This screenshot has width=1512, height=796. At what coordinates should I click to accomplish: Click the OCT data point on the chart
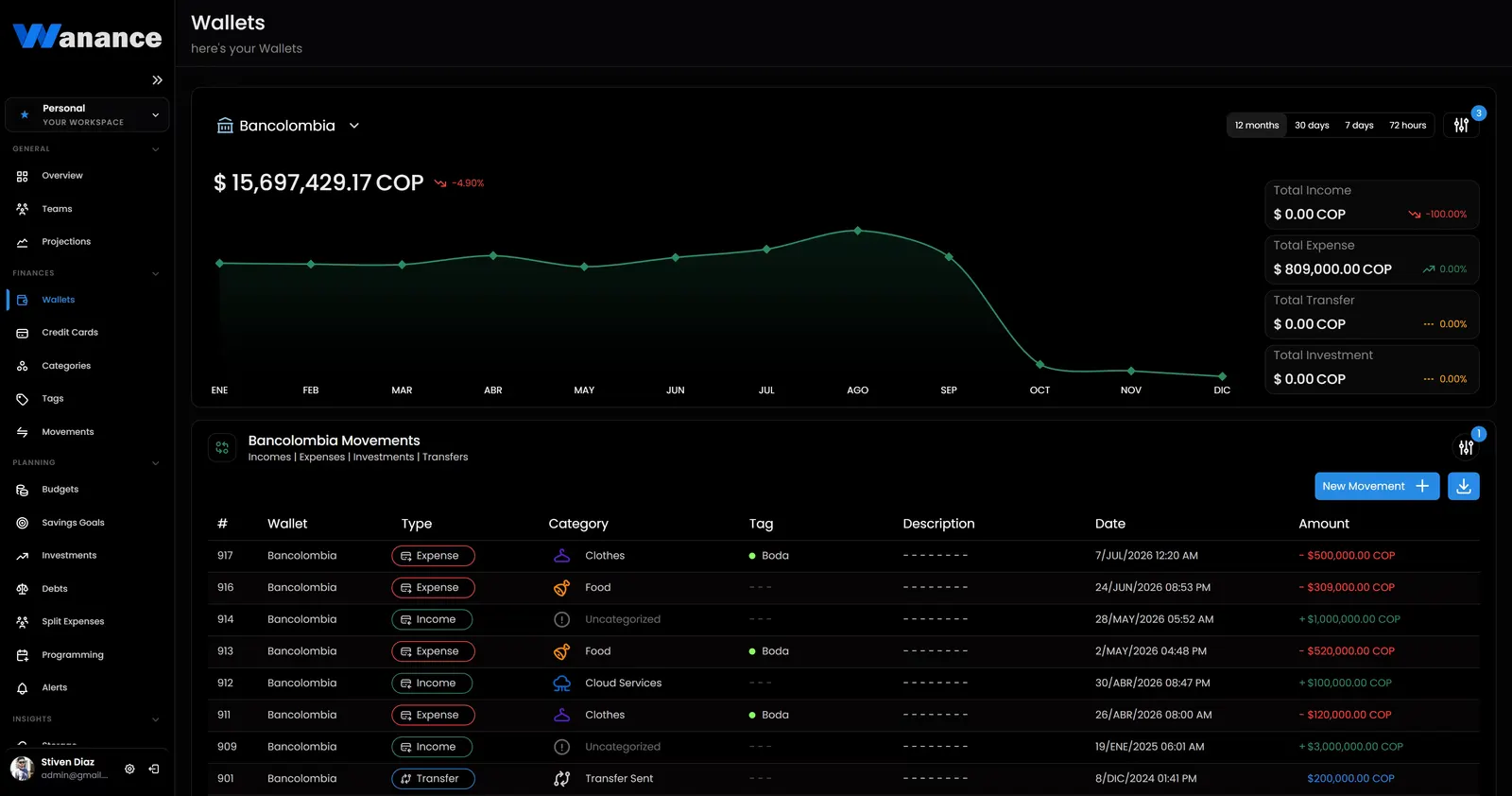(x=1039, y=364)
